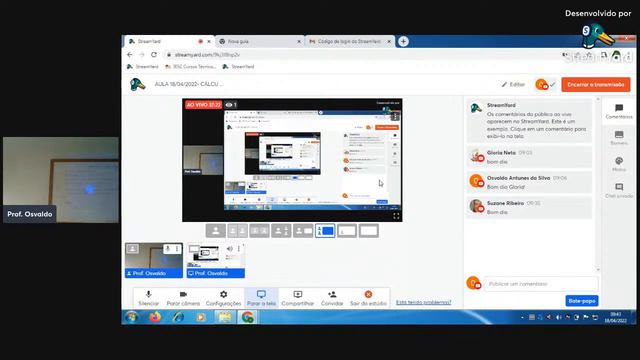
Task: Click solo layout icon on camera thumbnail
Action: [x=132, y=249]
